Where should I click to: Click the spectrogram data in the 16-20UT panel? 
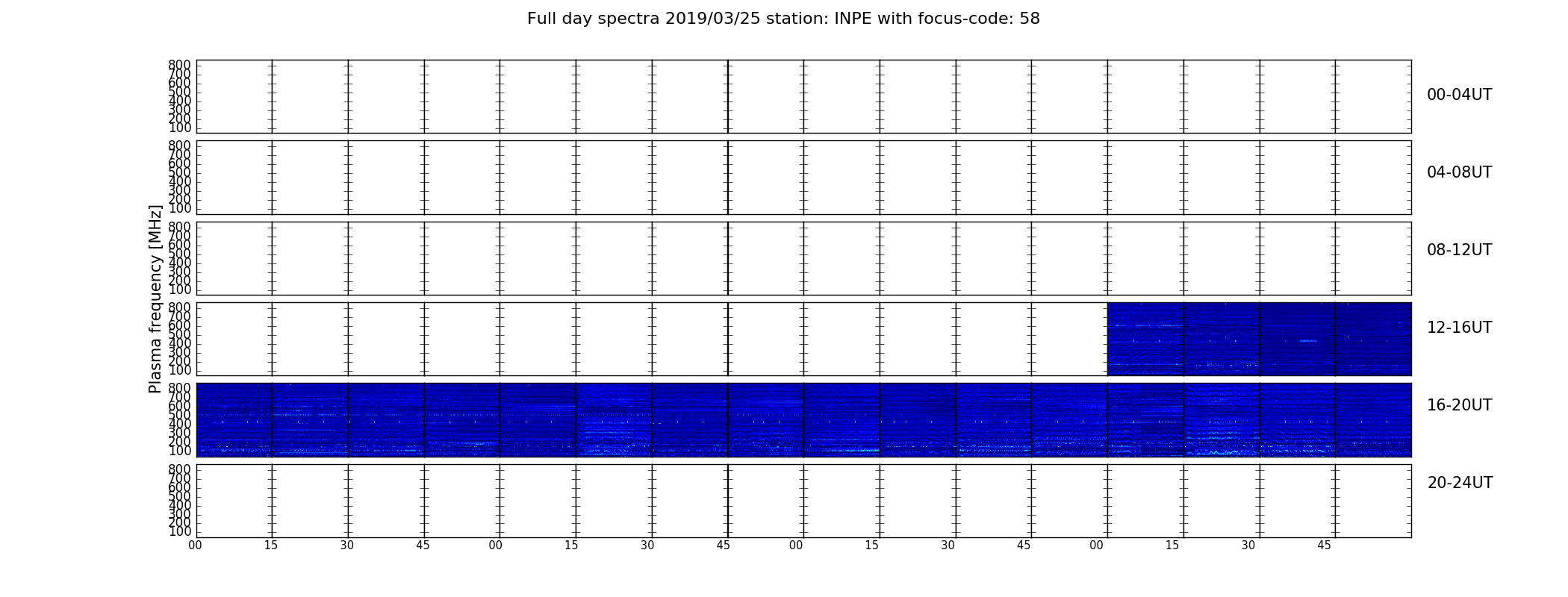pos(803,419)
